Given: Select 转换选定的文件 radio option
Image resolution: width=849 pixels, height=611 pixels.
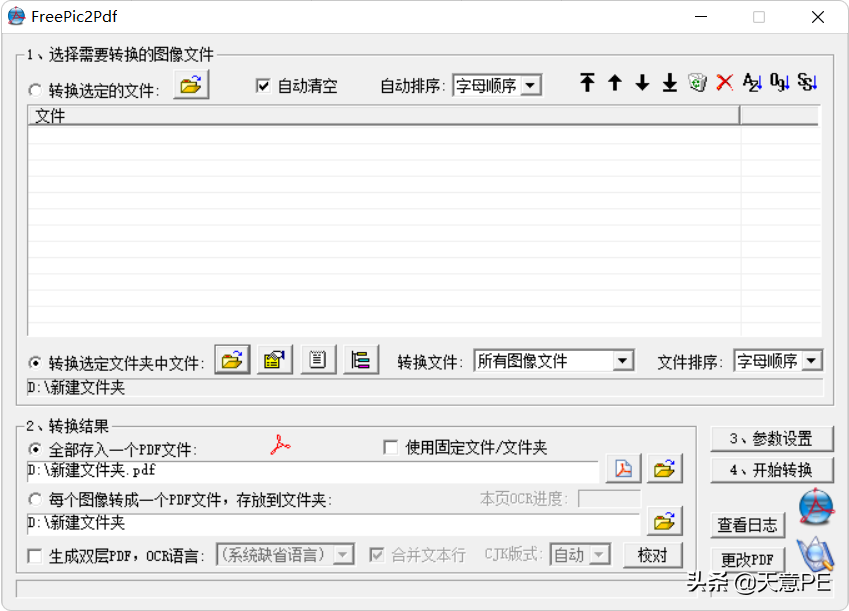Looking at the screenshot, I should tap(35, 90).
